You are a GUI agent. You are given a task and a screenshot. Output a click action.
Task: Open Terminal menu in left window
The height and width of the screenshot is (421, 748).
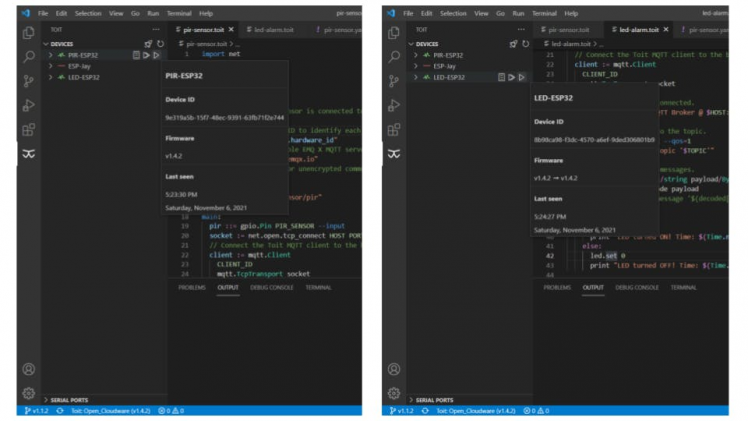180,14
